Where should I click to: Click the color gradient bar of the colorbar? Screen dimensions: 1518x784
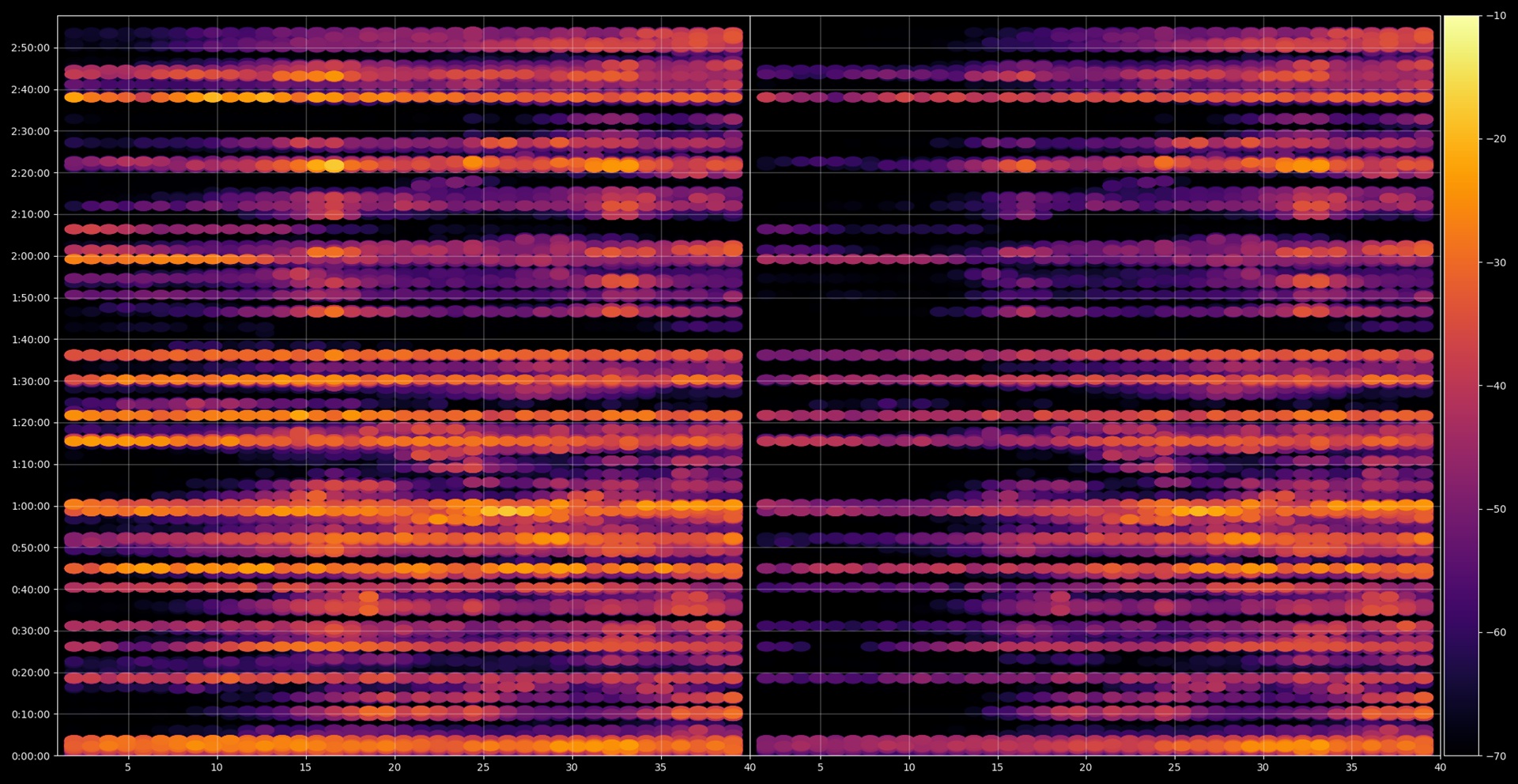point(1461,386)
